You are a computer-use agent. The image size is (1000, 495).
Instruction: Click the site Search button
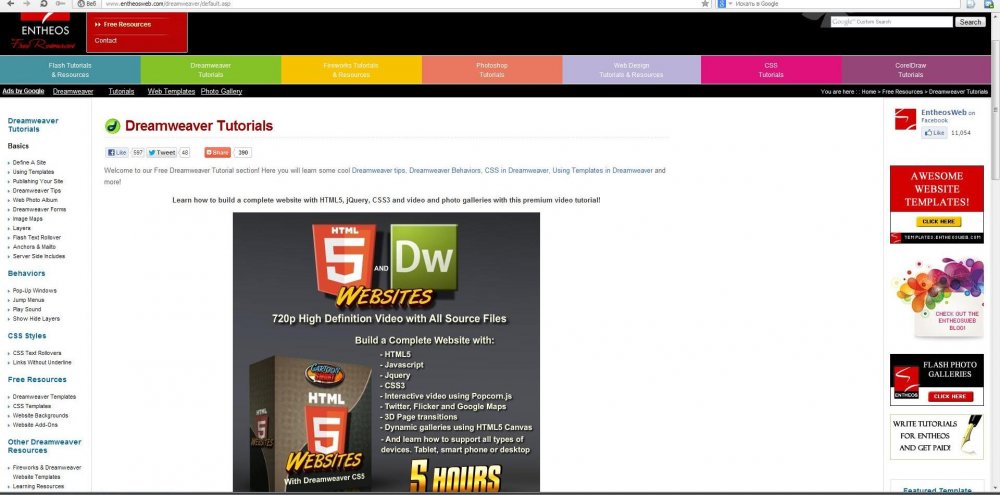pos(970,22)
